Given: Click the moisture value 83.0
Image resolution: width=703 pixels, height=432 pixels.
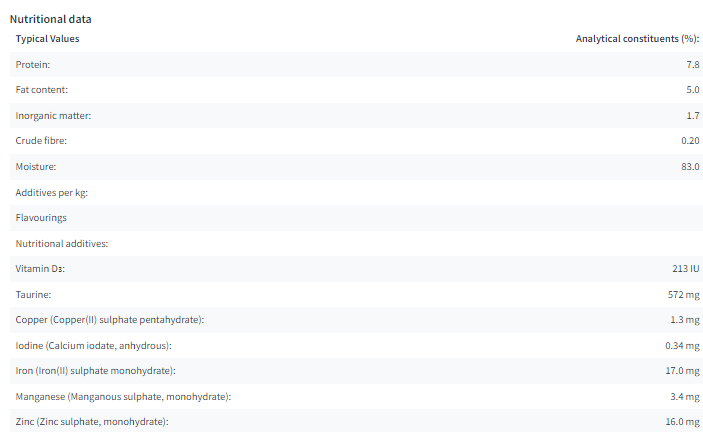Looking at the screenshot, I should click(x=690, y=167).
